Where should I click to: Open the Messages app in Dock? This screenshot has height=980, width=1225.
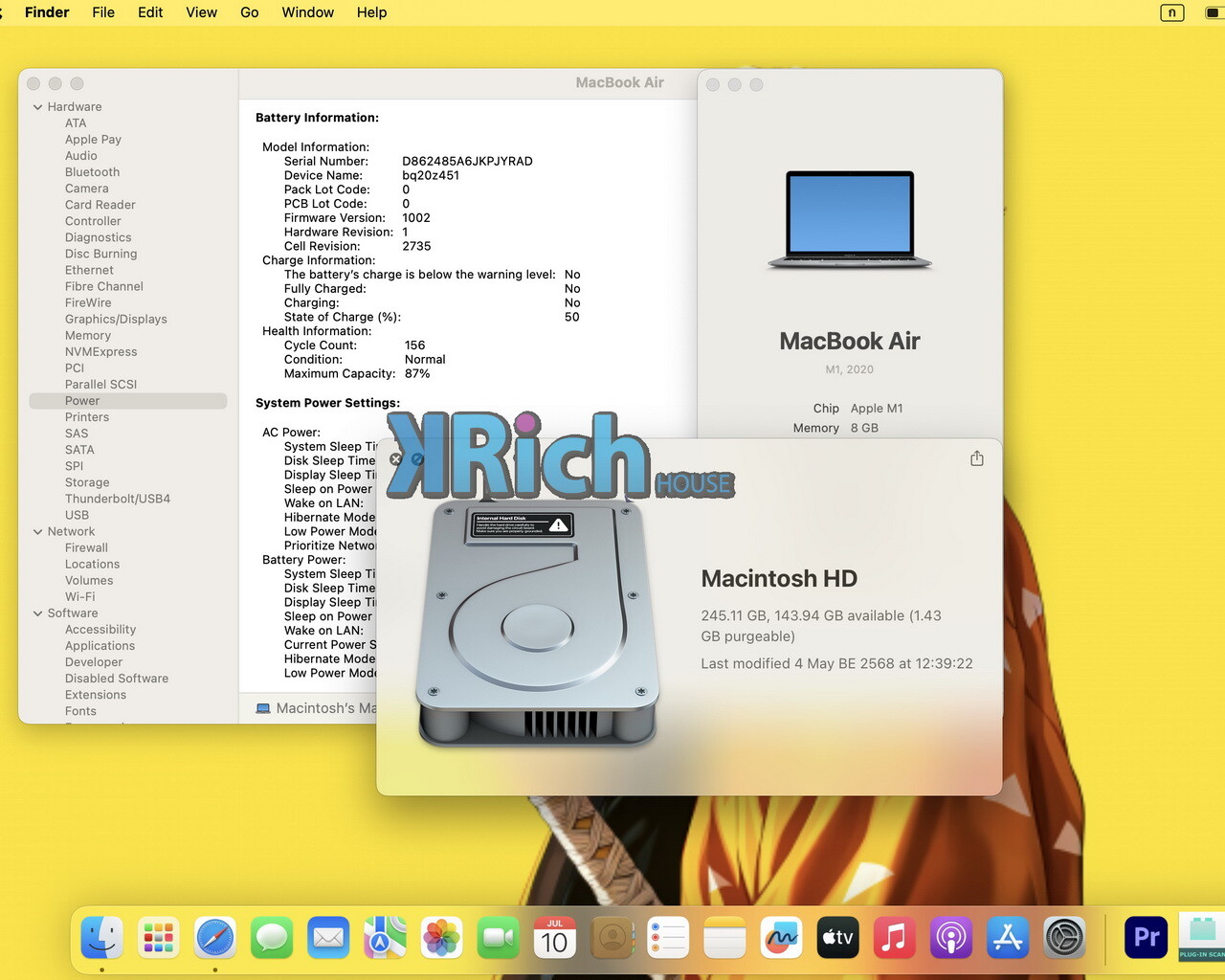pos(272,938)
